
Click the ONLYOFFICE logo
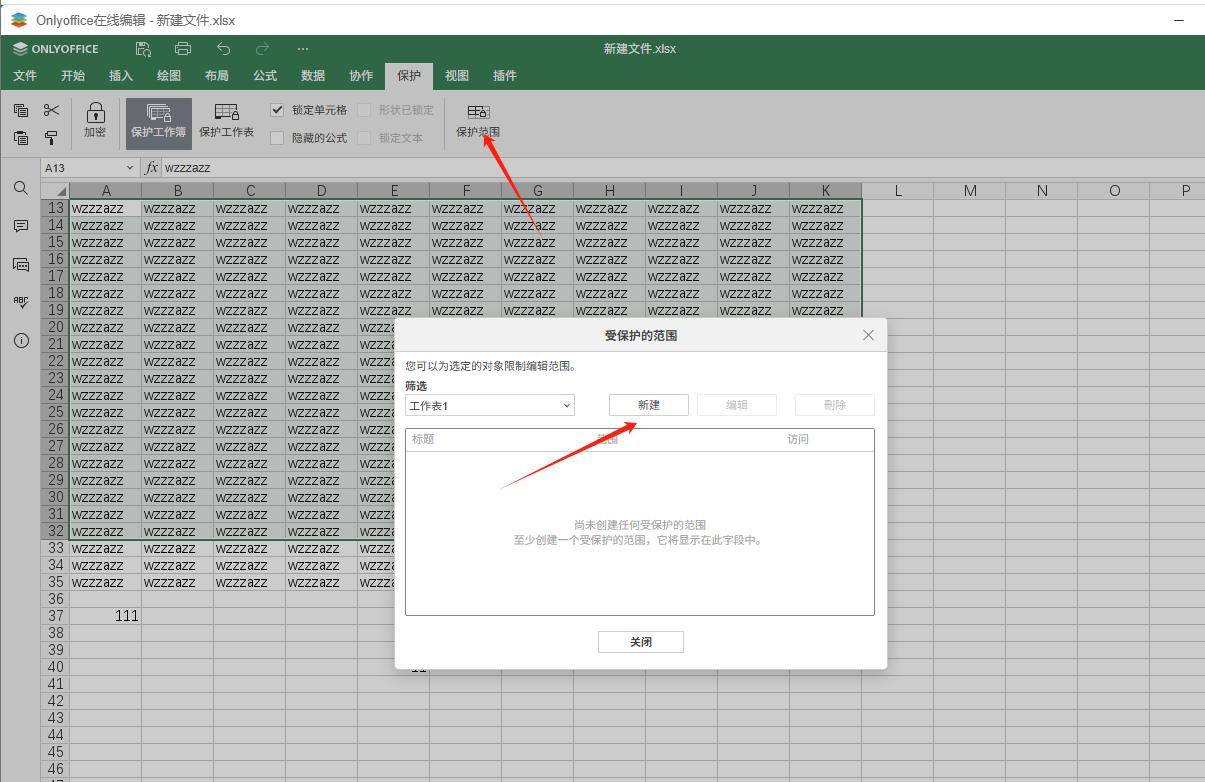[56, 48]
